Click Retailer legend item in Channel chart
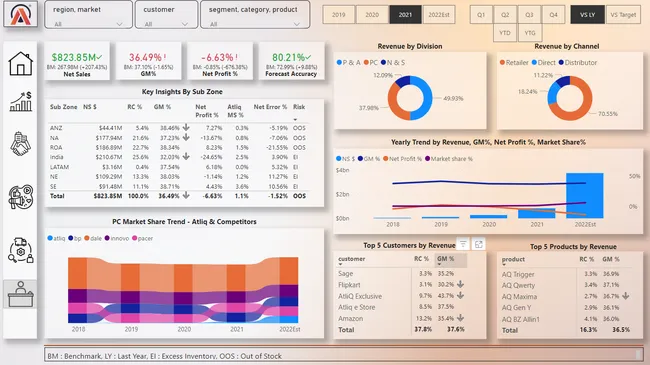The width and height of the screenshot is (650, 365). click(x=514, y=62)
